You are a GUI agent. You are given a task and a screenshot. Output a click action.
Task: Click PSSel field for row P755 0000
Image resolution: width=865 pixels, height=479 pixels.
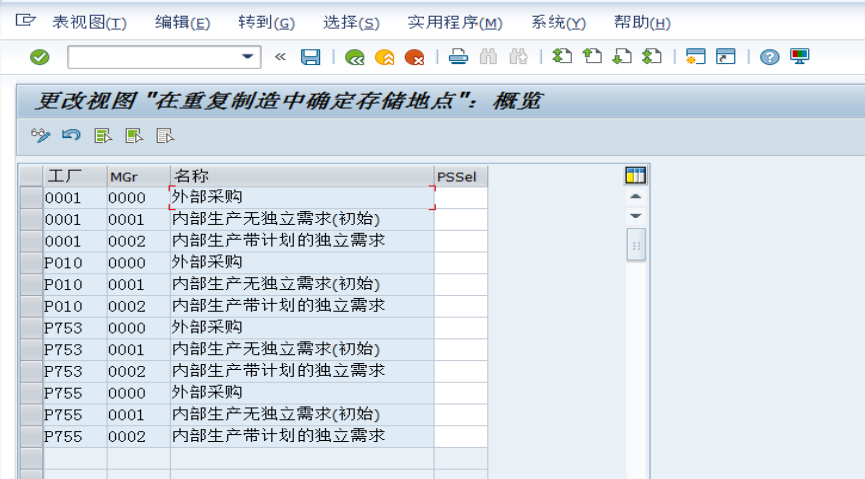click(461, 393)
